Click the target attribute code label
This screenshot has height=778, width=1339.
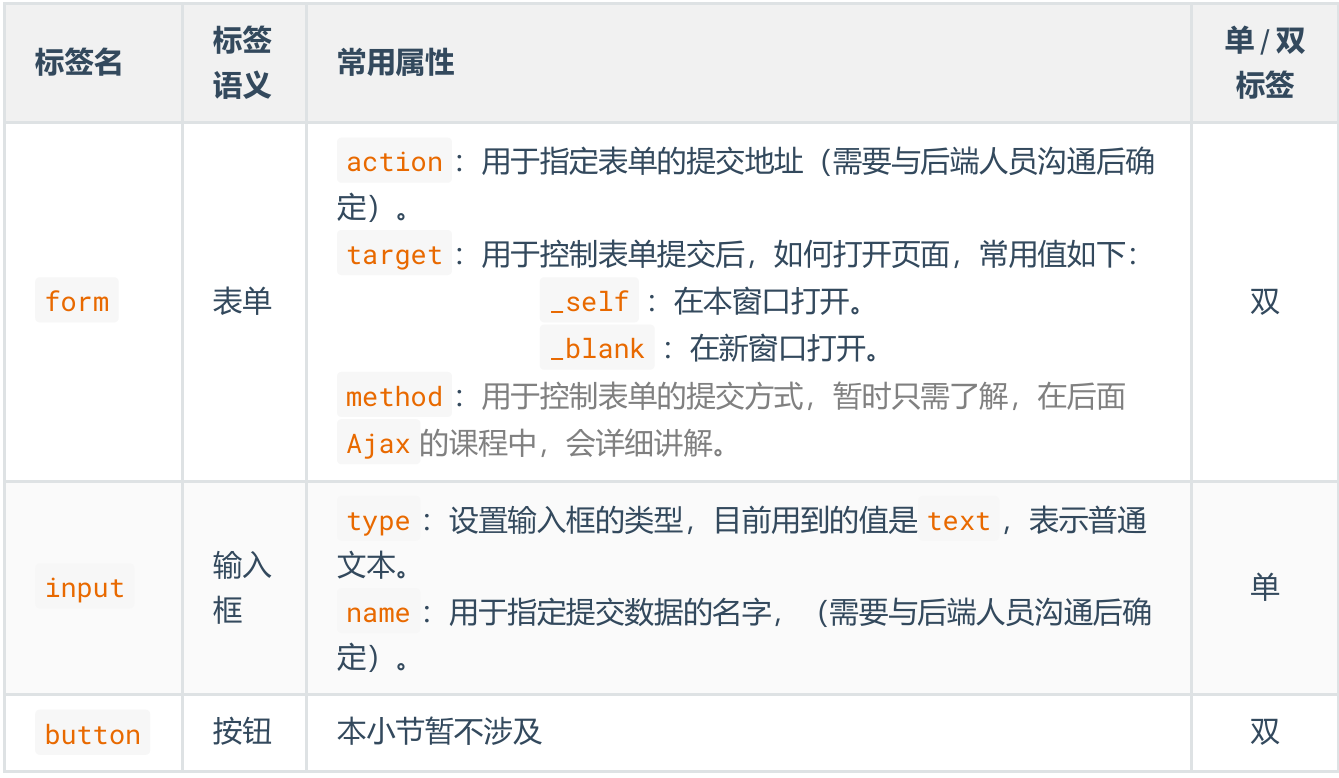394,255
